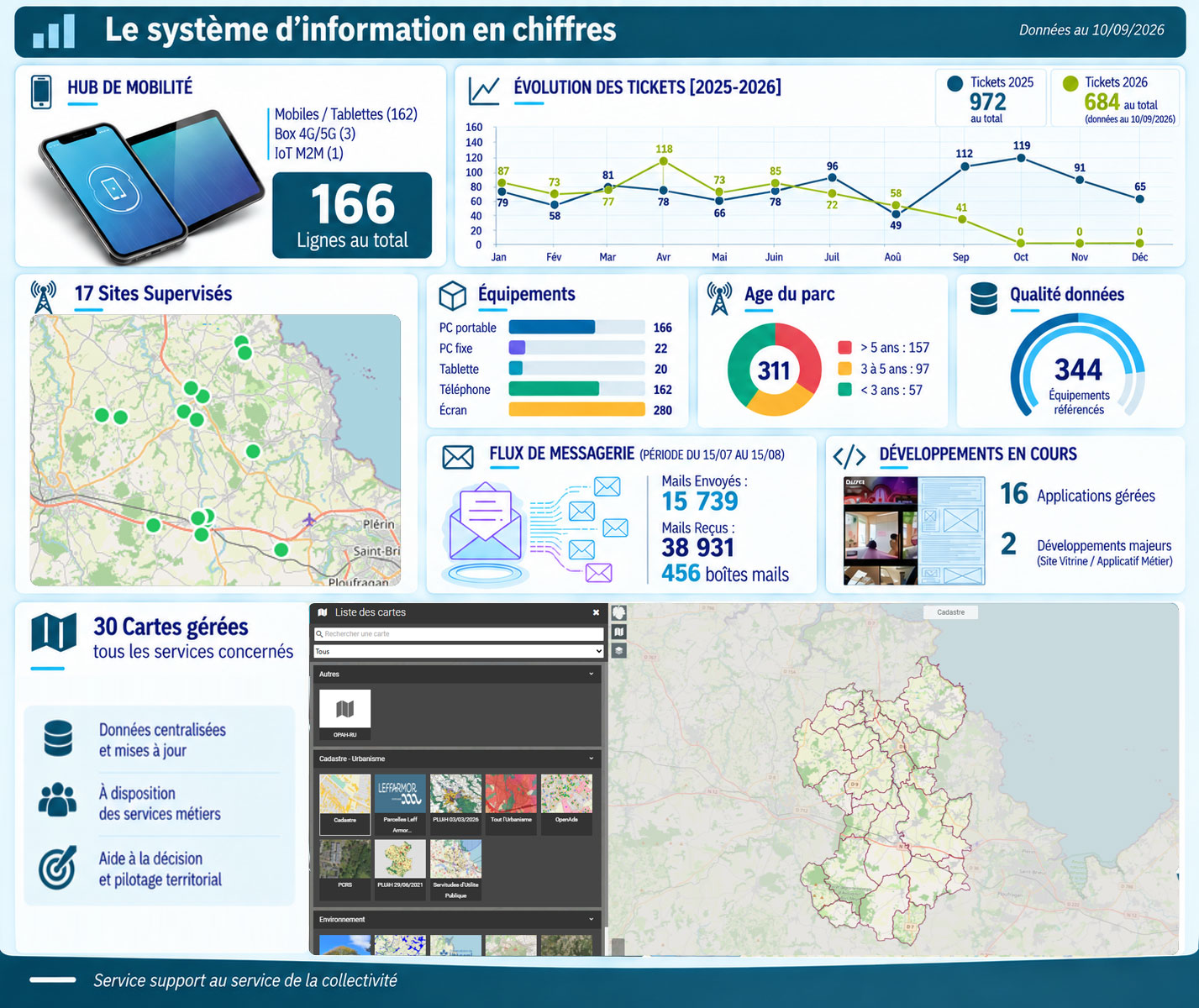
Task: Open the OpenAds map thumbnail
Action: click(x=566, y=805)
